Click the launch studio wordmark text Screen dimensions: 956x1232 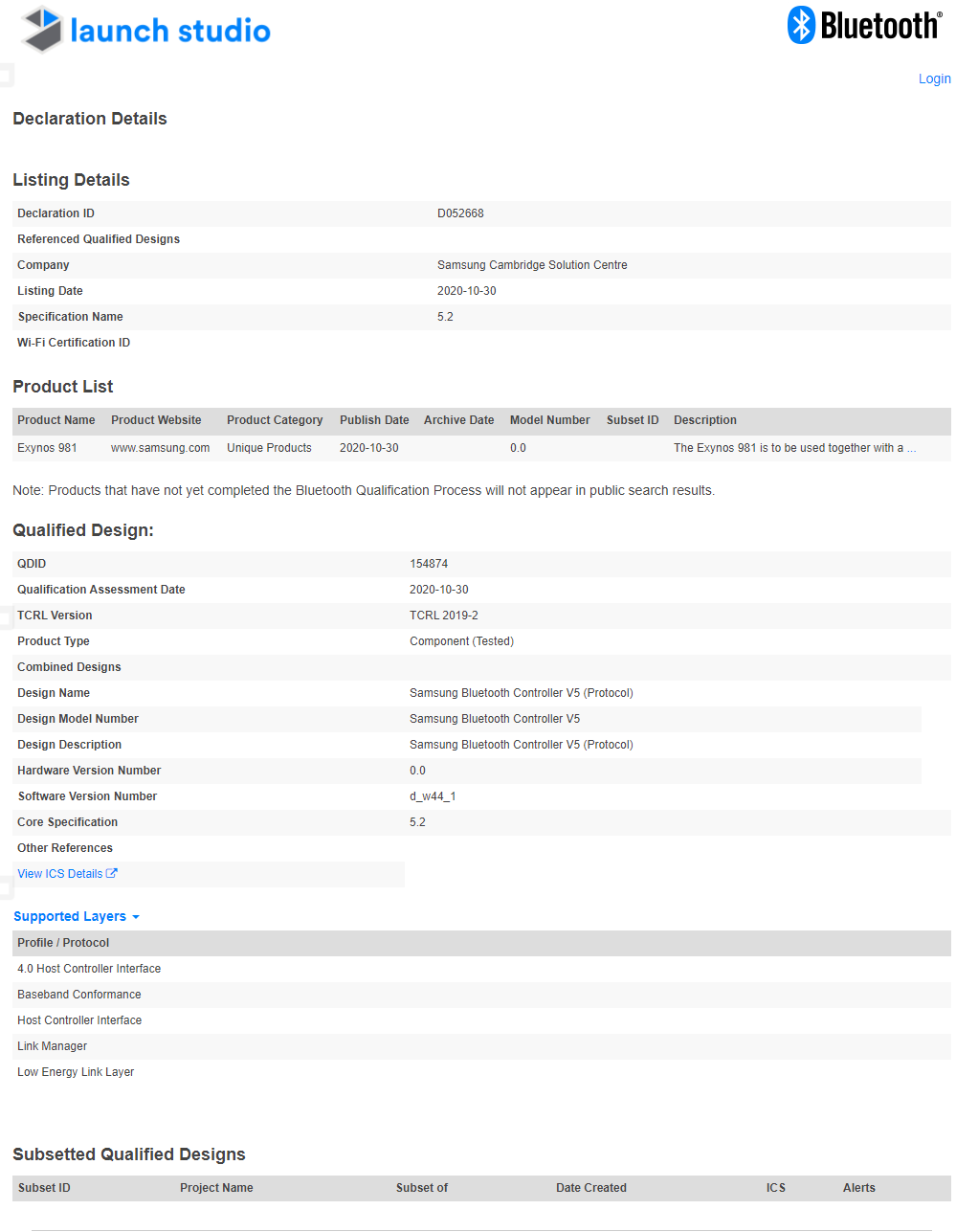click(170, 31)
